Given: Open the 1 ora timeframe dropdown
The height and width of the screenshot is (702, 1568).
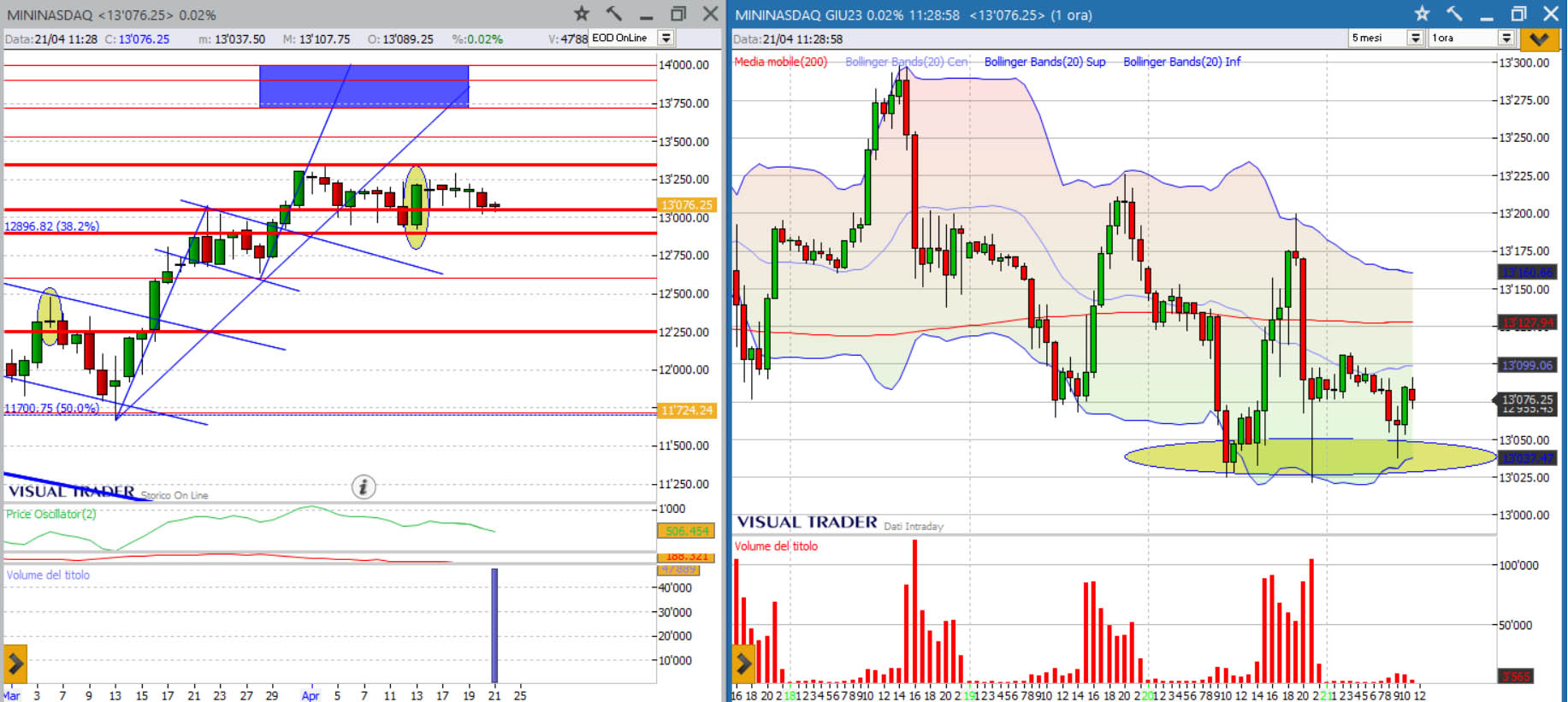Looking at the screenshot, I should pyautogui.click(x=1506, y=38).
